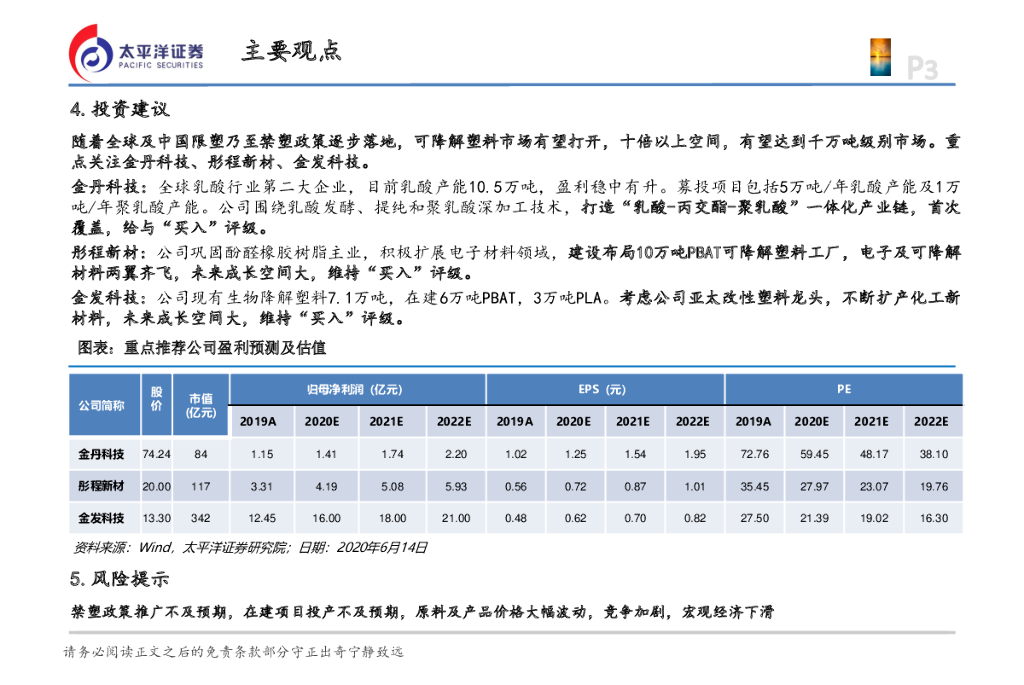Click the net profit cell '21.00'
Screen dimensions: 1024x685
[x=456, y=518]
